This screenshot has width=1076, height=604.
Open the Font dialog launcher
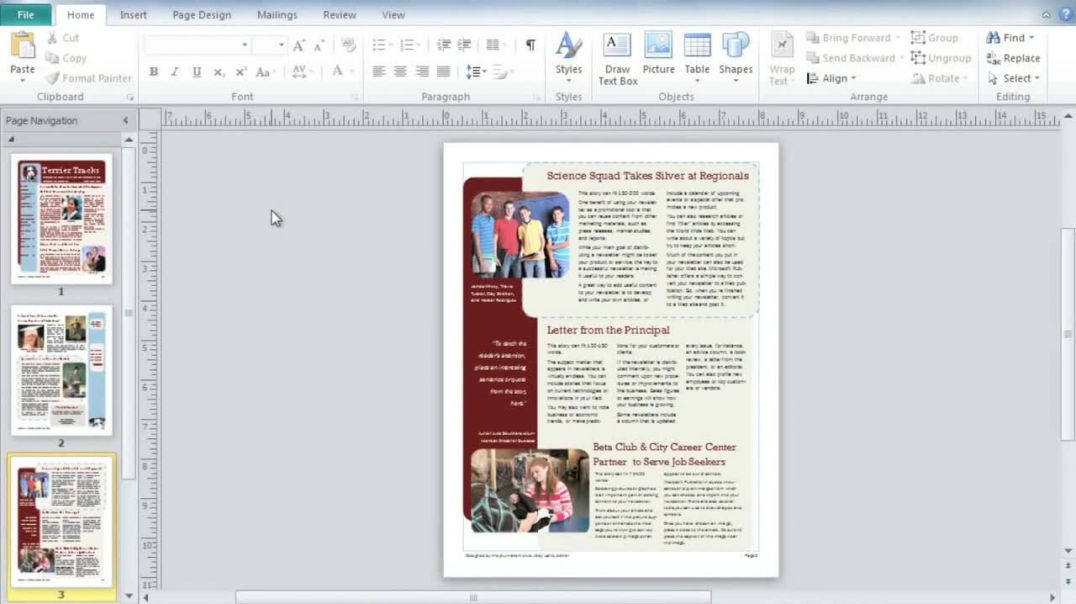pyautogui.click(x=355, y=97)
